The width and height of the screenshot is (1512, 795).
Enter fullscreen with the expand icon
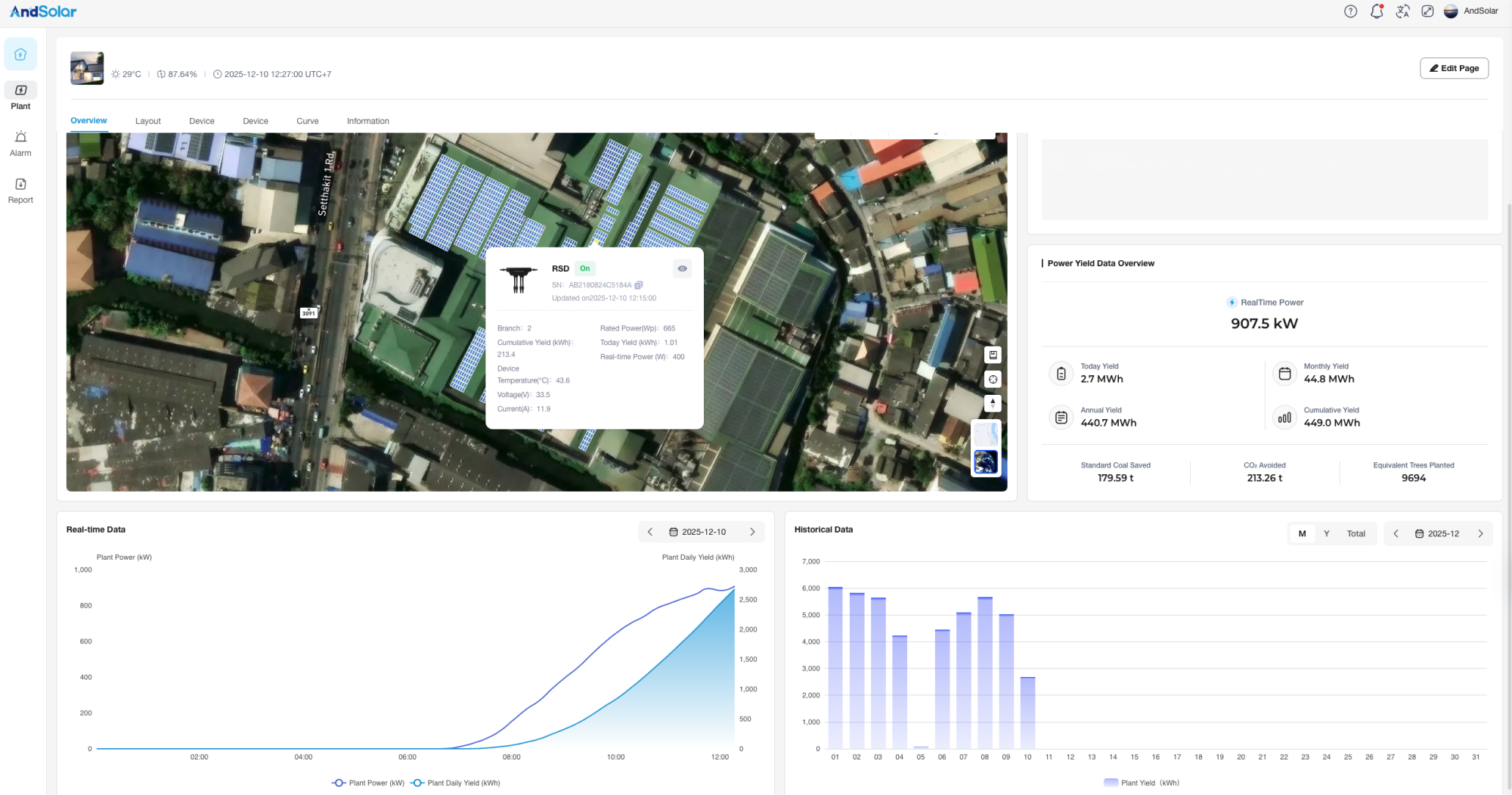coord(1427,11)
